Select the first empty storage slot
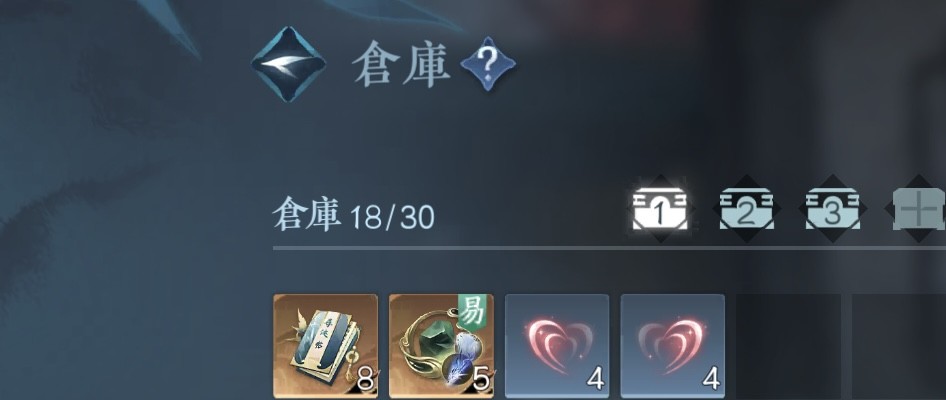This screenshot has width=946, height=400. tap(789, 346)
